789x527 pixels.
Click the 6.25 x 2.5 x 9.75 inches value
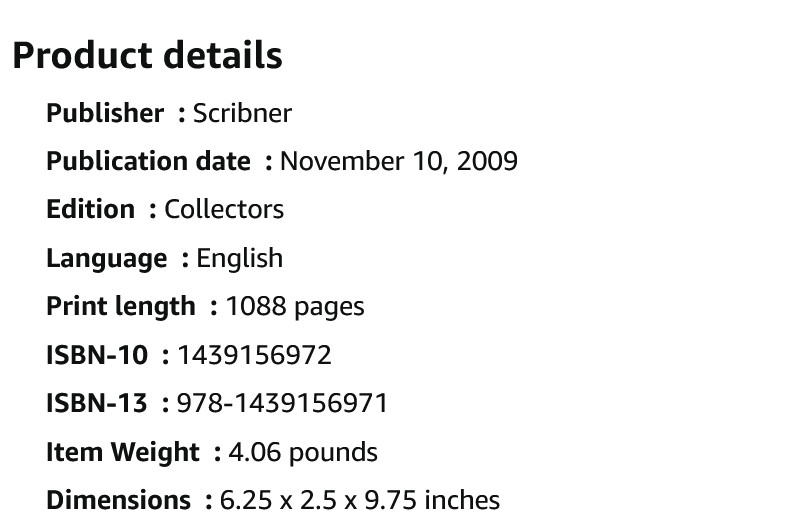360,500
